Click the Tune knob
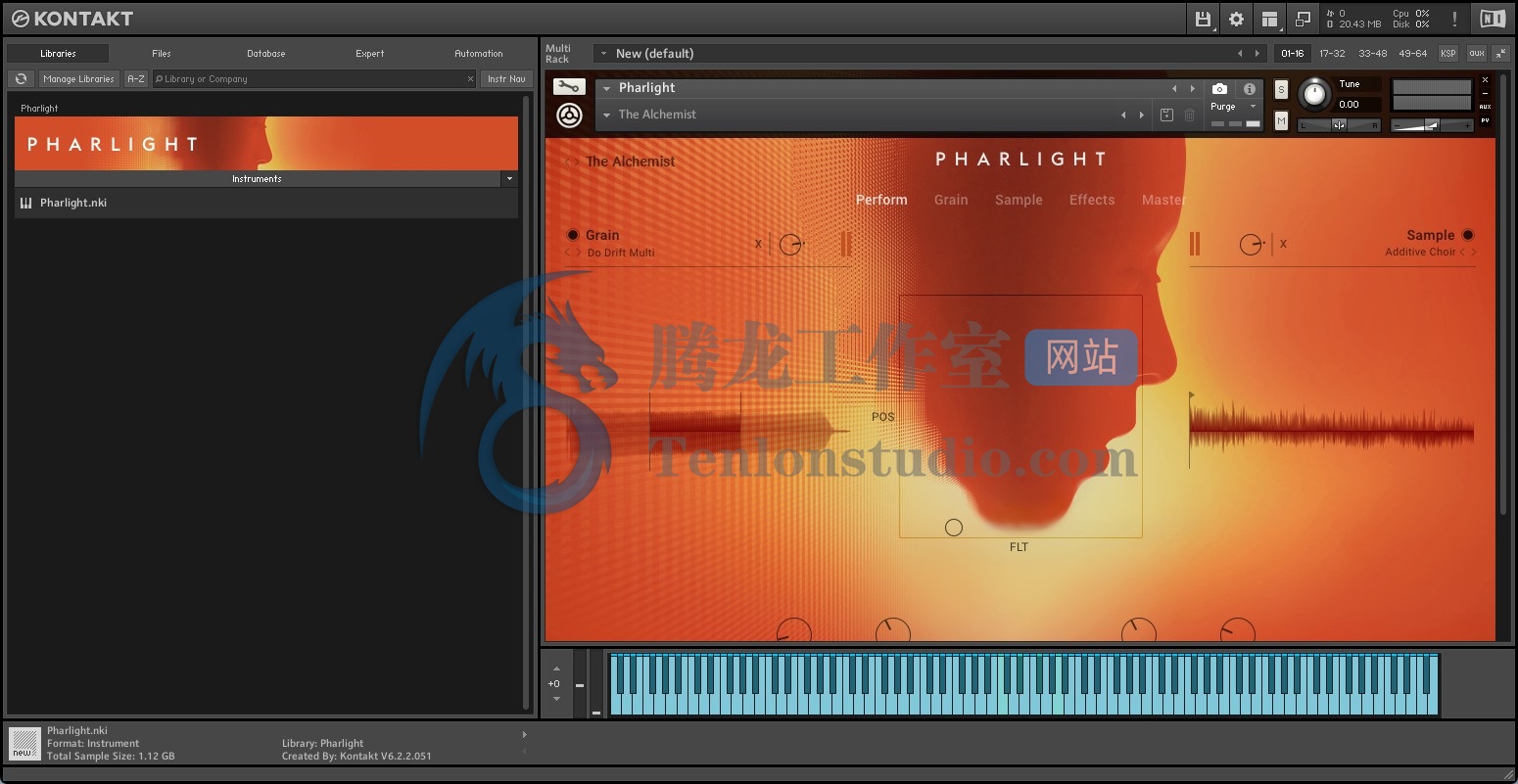Screen dimensions: 1518x784 click(x=1314, y=95)
